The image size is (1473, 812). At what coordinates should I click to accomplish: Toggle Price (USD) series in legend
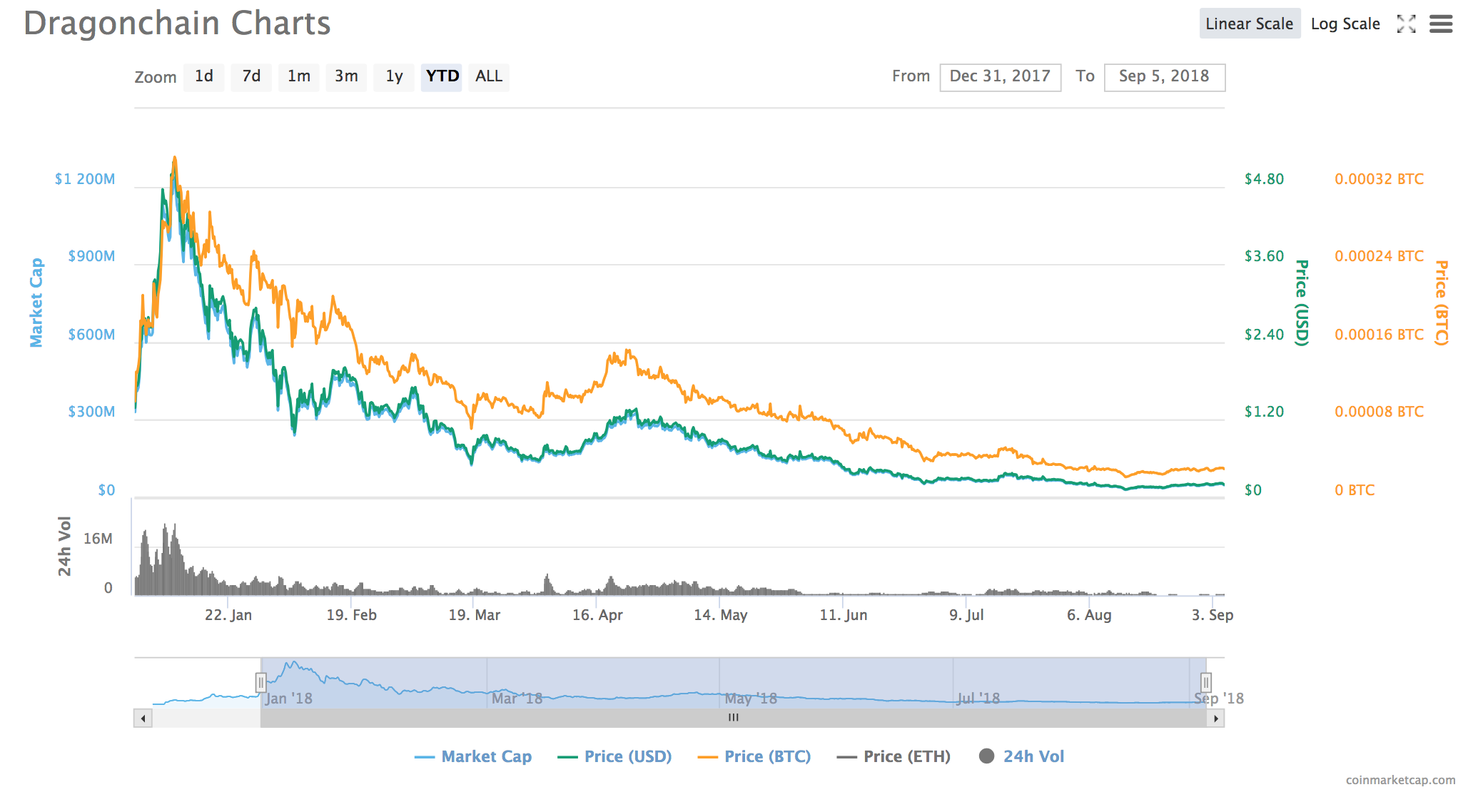pos(614,756)
